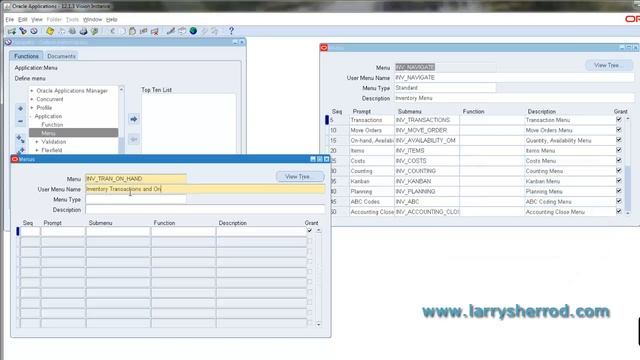Viewport: 640px width, 360px height.
Task: Expand the Validation tree node
Action: pos(37,142)
